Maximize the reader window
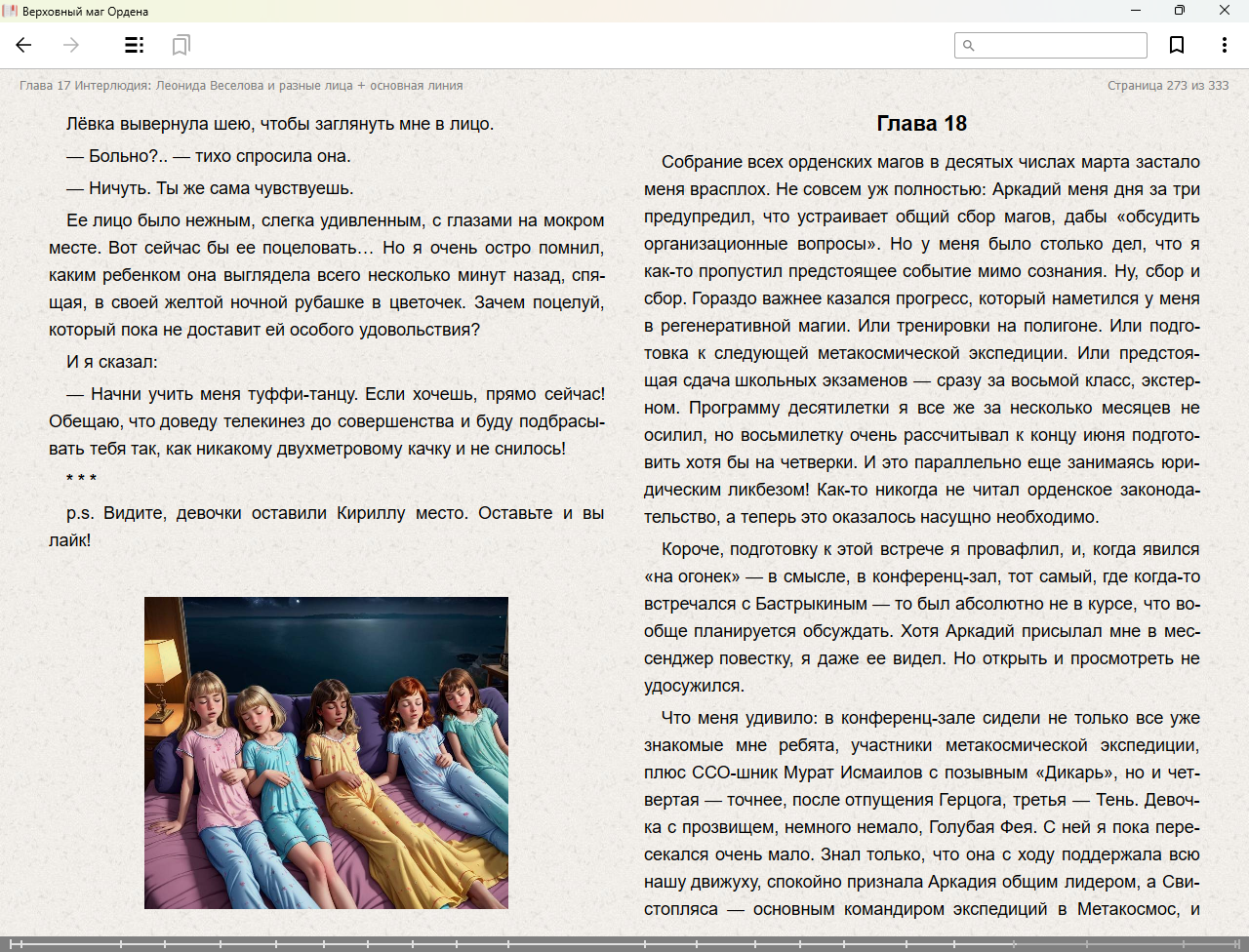 pyautogui.click(x=1180, y=11)
